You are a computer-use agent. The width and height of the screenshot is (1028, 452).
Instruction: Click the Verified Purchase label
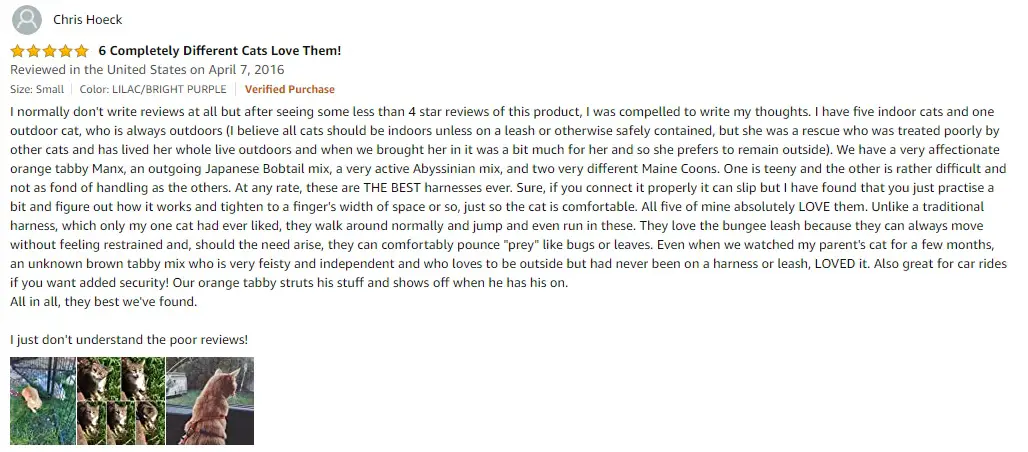coord(290,89)
